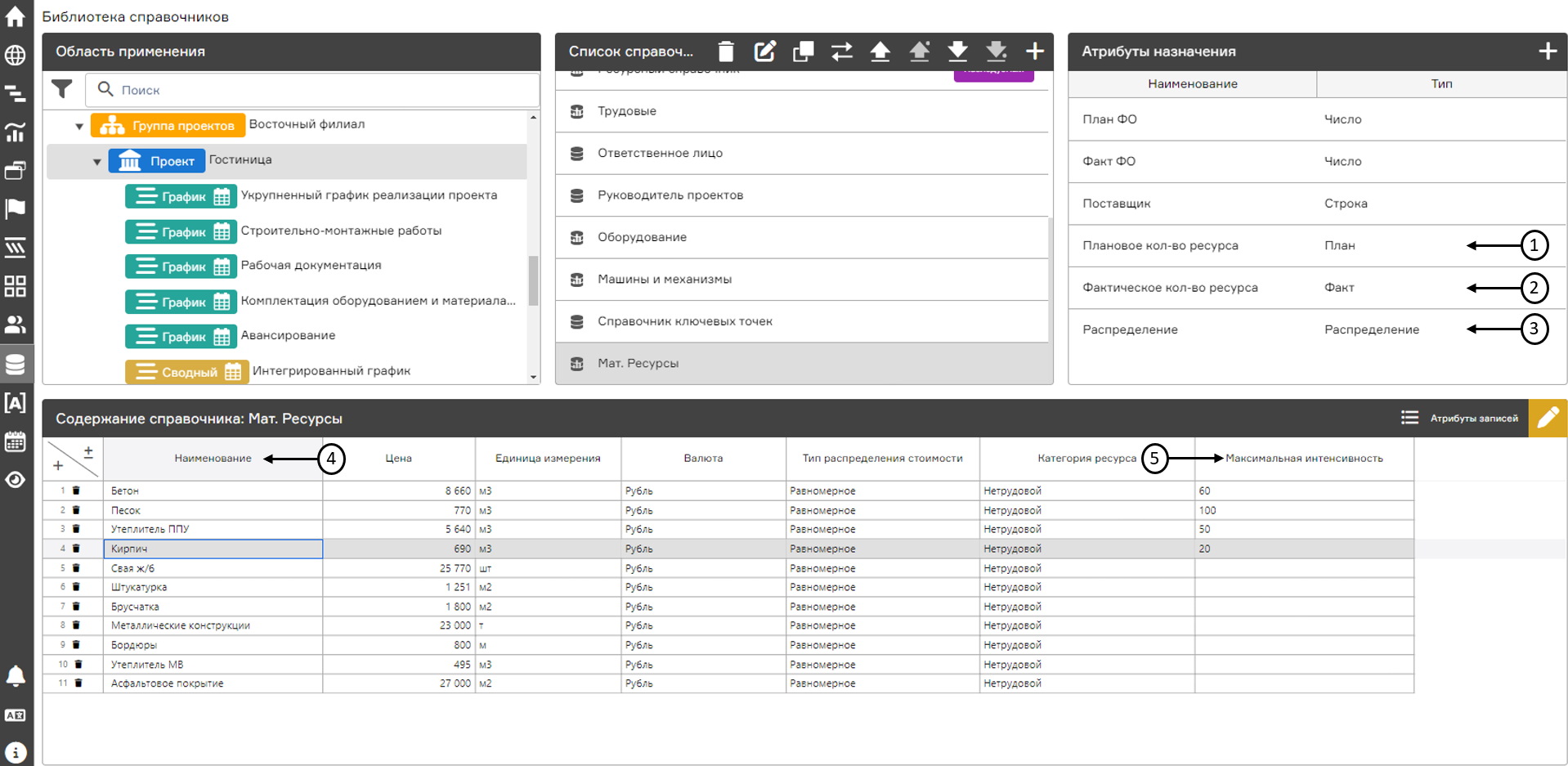Add a table column with plus icon

click(x=88, y=451)
